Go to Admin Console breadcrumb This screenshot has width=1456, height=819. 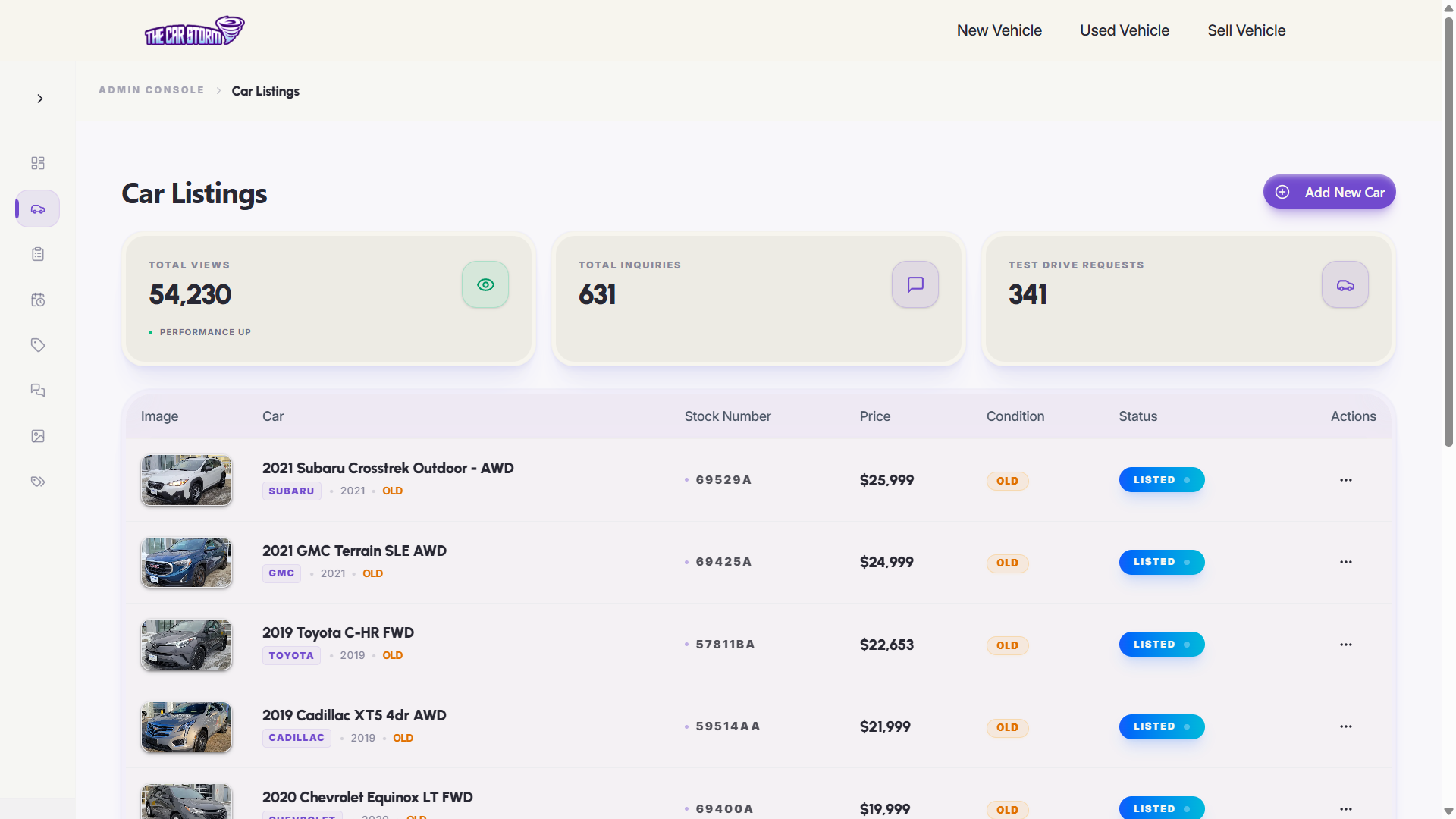[x=151, y=90]
